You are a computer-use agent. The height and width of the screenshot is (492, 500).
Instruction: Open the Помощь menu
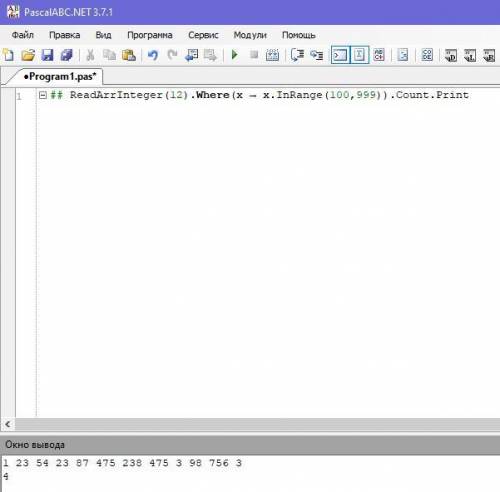299,35
